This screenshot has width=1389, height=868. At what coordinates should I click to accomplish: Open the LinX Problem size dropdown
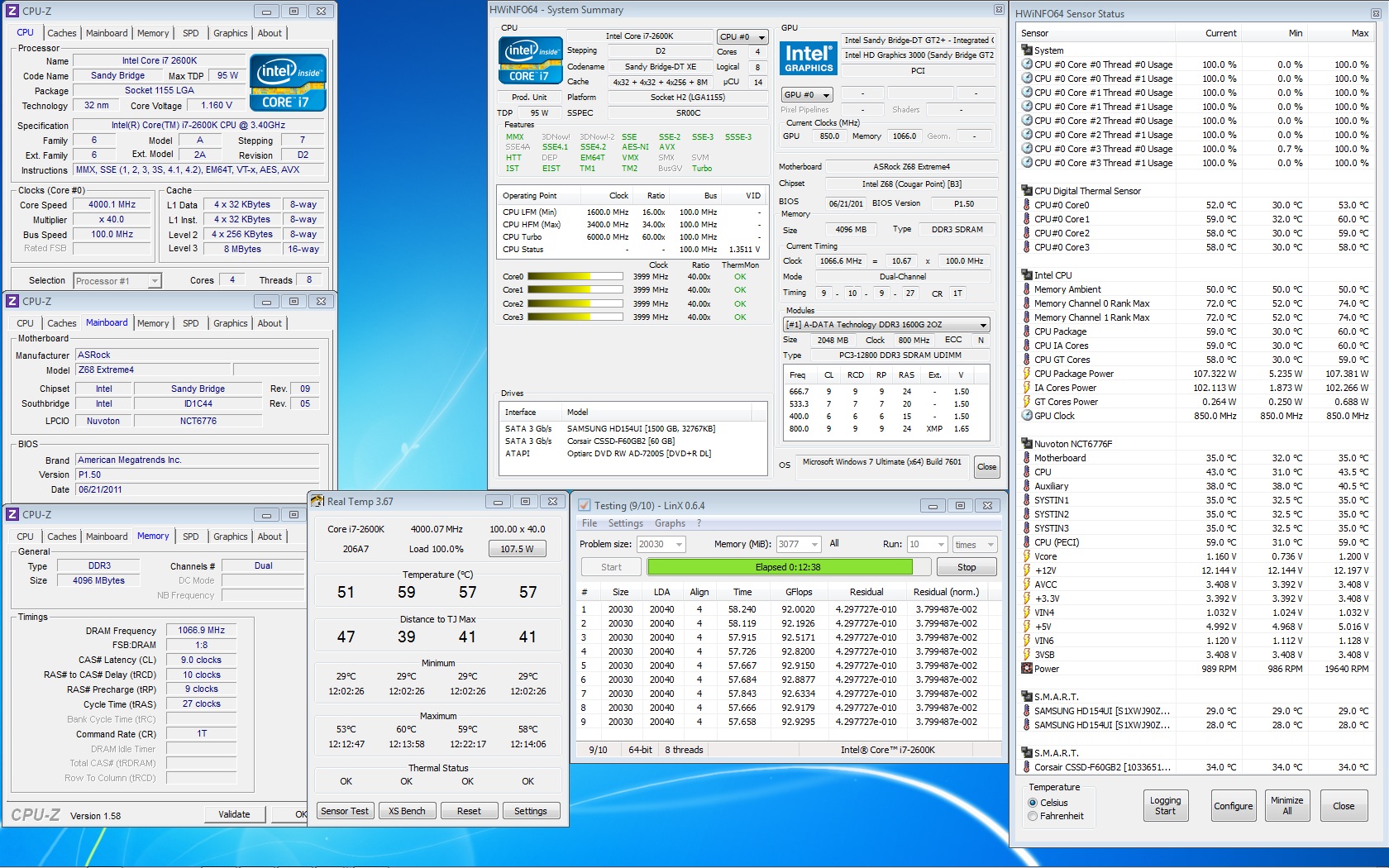click(661, 544)
